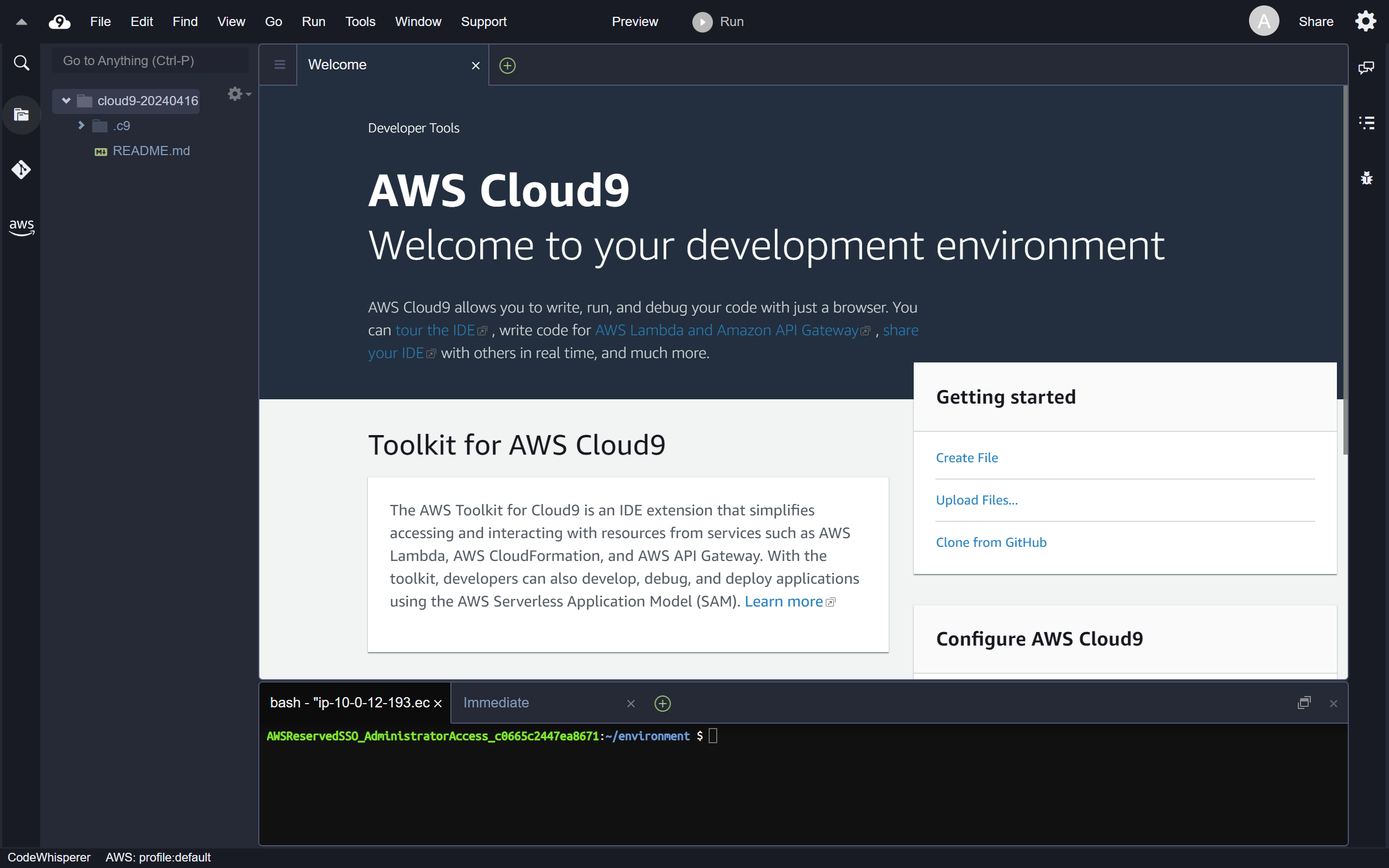Open the Collaborate panel on the right

pos(1367,67)
